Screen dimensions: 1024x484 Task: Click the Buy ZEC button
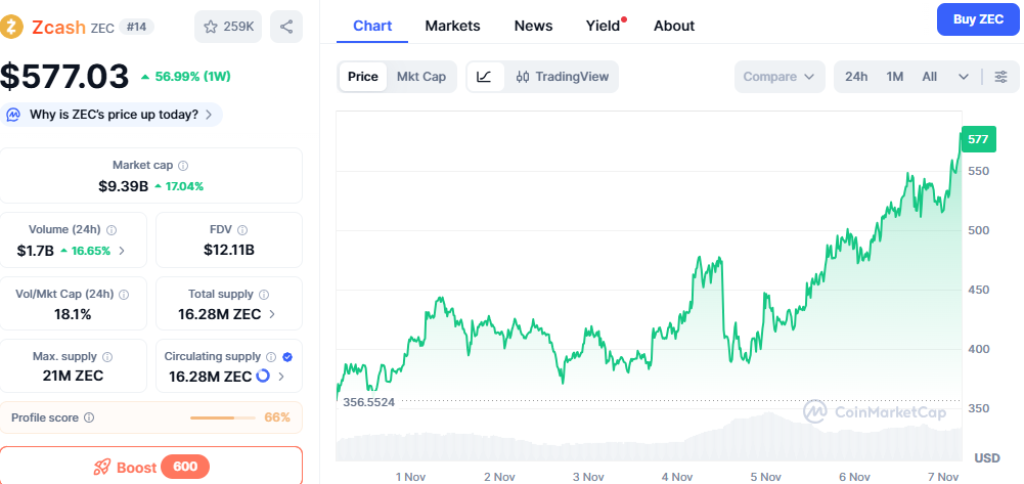pos(977,20)
